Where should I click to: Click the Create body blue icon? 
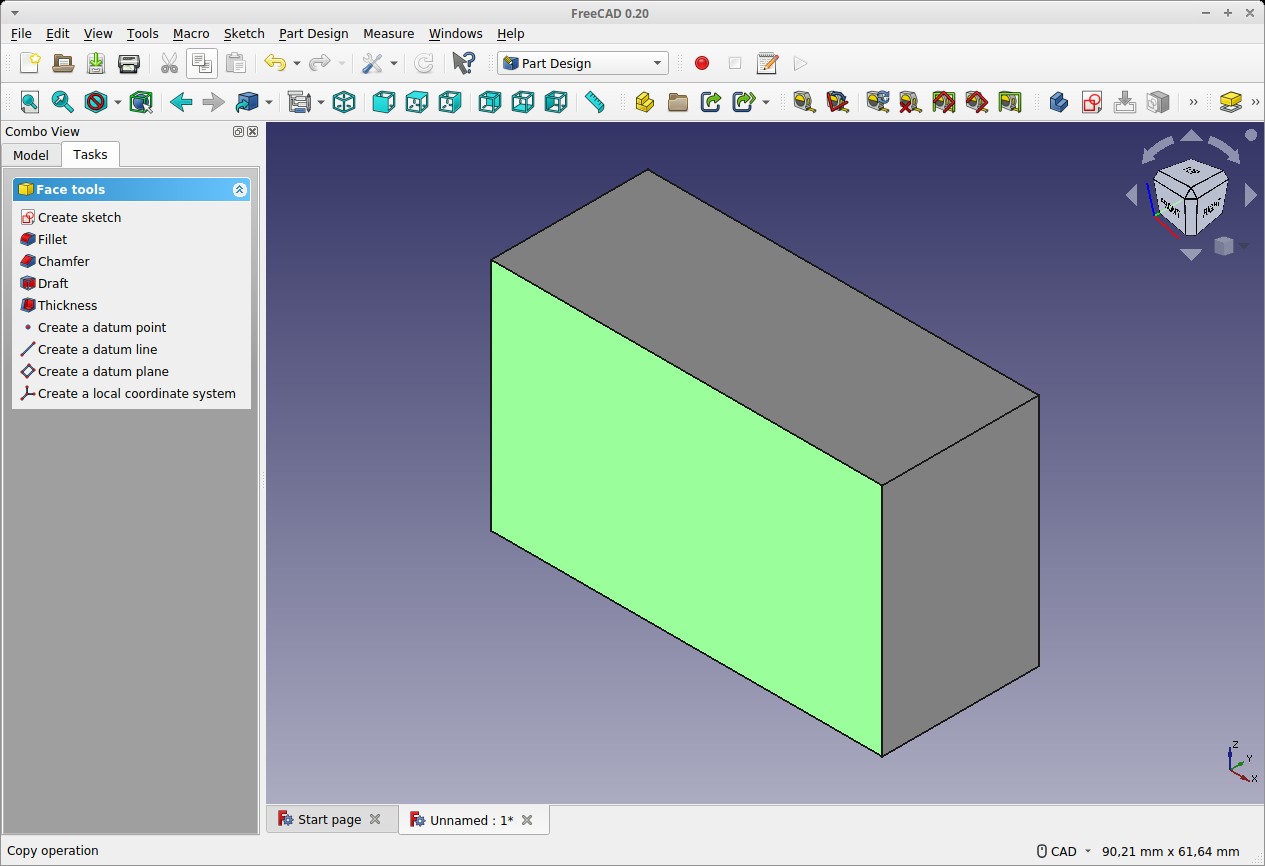tap(1058, 102)
